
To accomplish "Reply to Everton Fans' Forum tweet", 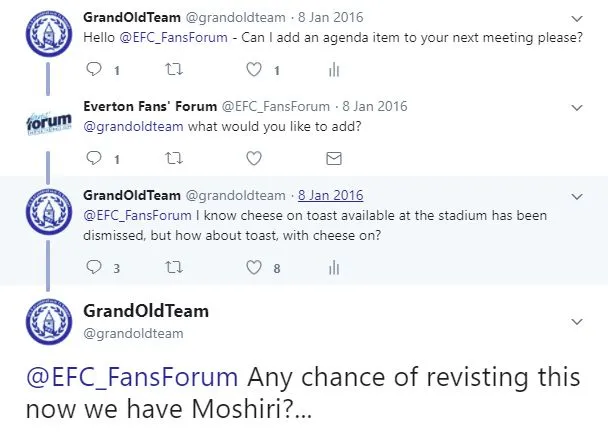I will [95, 158].
